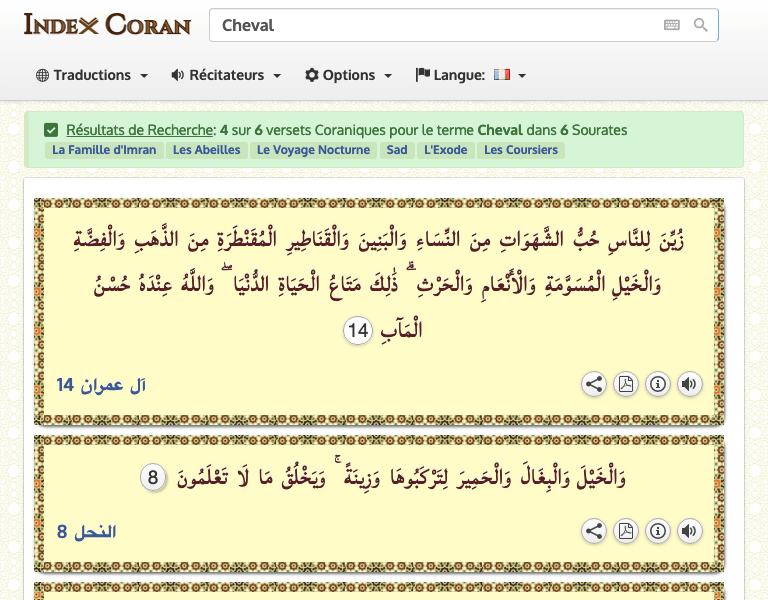Open the virtual keyboard icon in search box

(672, 25)
